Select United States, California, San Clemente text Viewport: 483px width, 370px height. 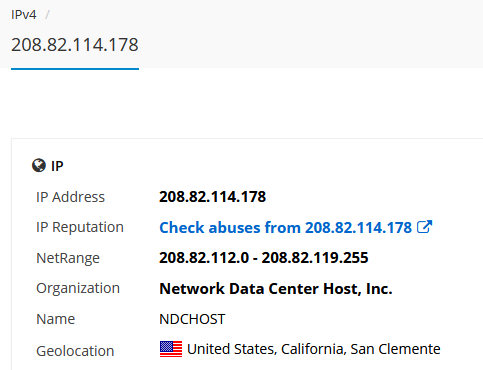click(x=314, y=349)
